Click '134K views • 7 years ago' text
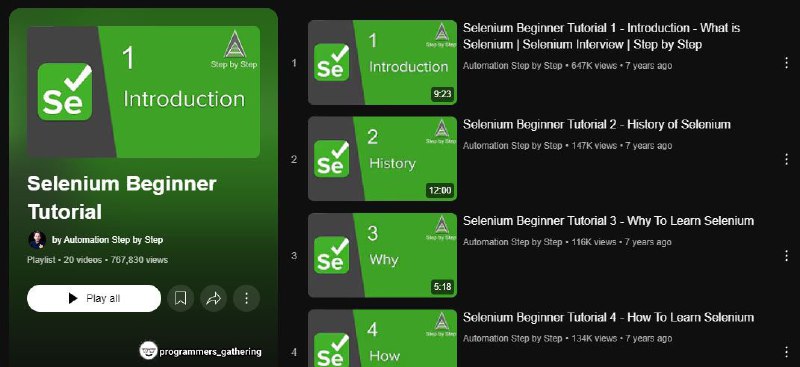Screen dimensions: 800x367 click(x=621, y=338)
